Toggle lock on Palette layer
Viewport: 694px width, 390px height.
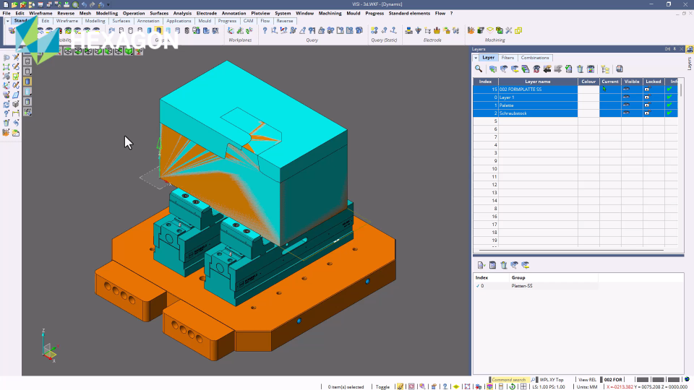coord(647,105)
